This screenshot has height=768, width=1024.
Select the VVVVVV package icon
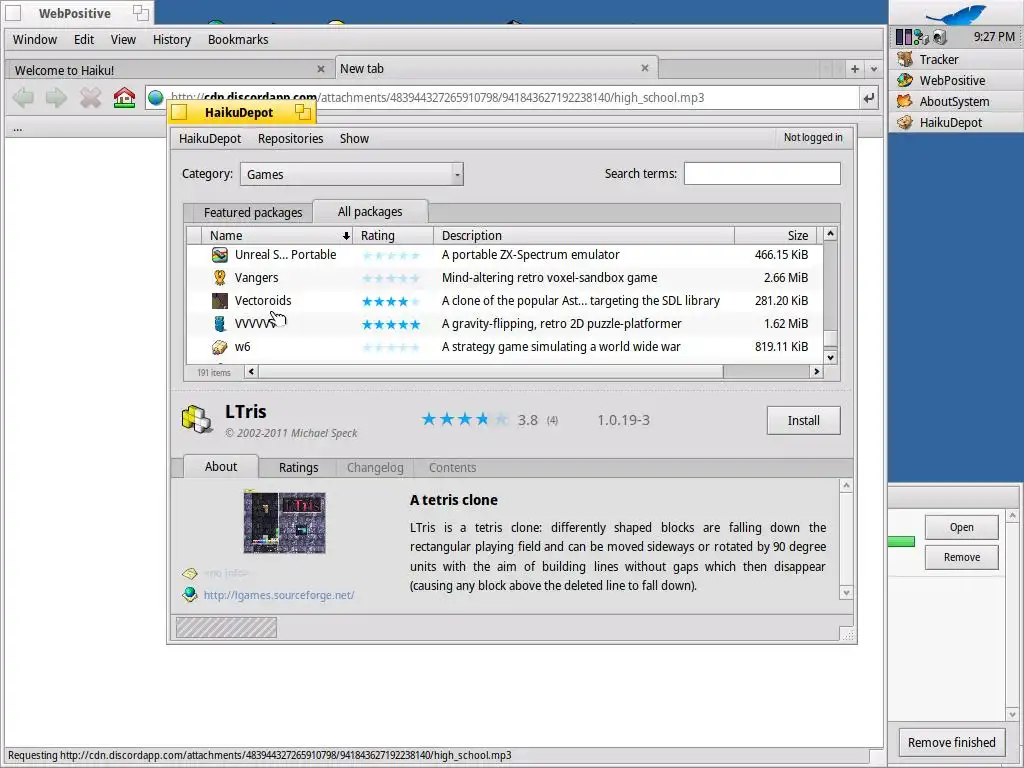(x=220, y=323)
